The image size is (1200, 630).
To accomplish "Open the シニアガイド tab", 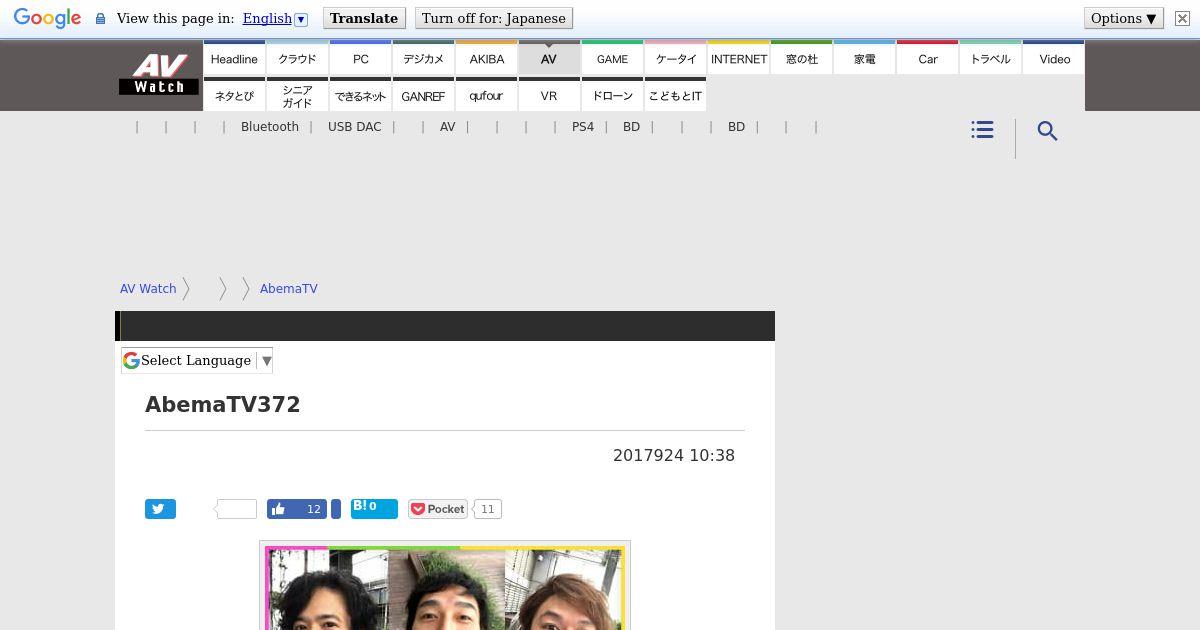I will point(297,96).
